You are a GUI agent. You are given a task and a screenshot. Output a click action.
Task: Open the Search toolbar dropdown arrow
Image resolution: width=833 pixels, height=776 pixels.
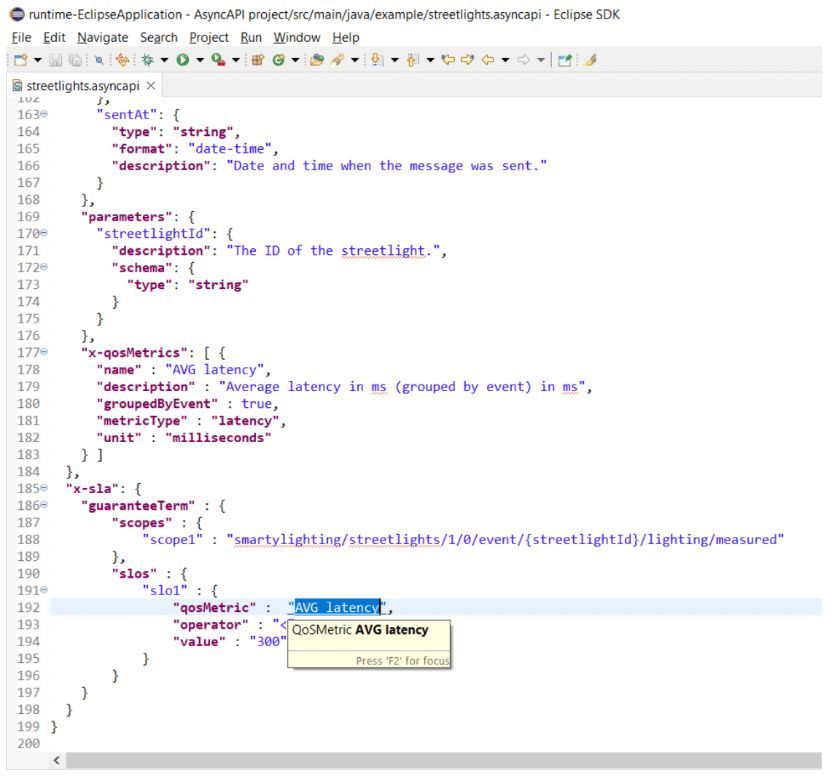pos(354,60)
